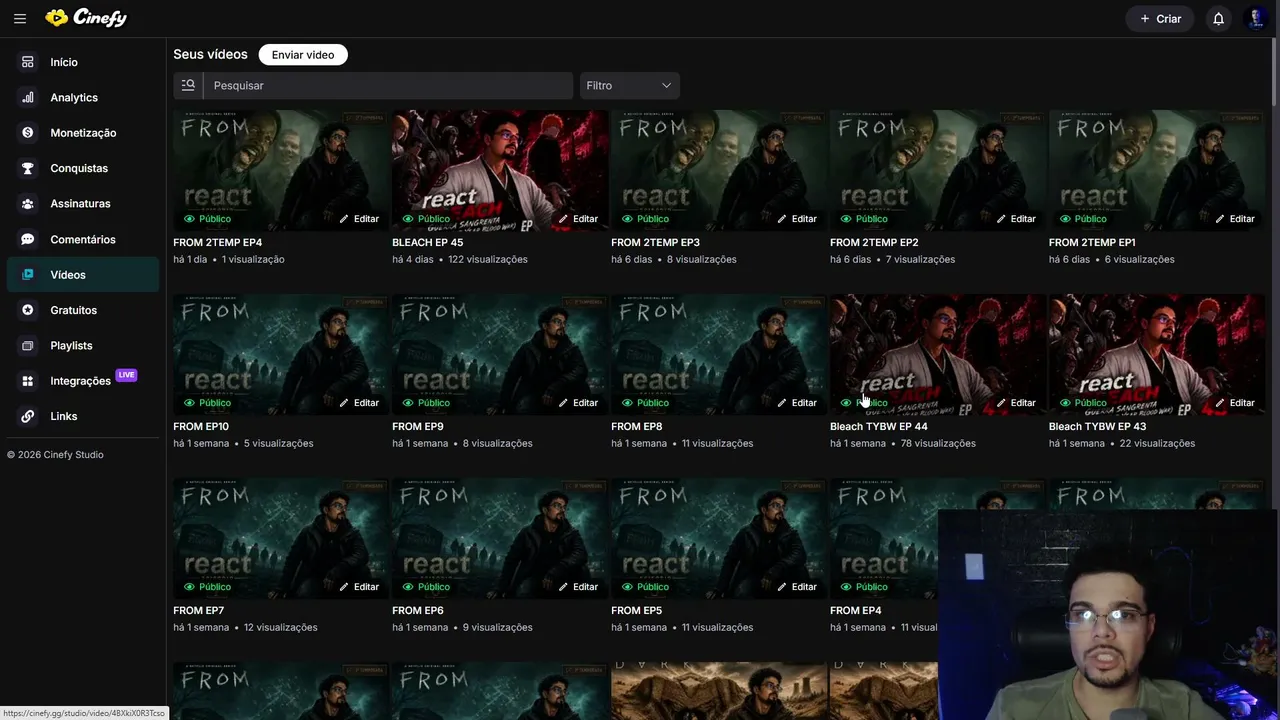Click the eye icon on FROM 2TEMP EP1
Screen dimensions: 1280x720
tap(1065, 219)
